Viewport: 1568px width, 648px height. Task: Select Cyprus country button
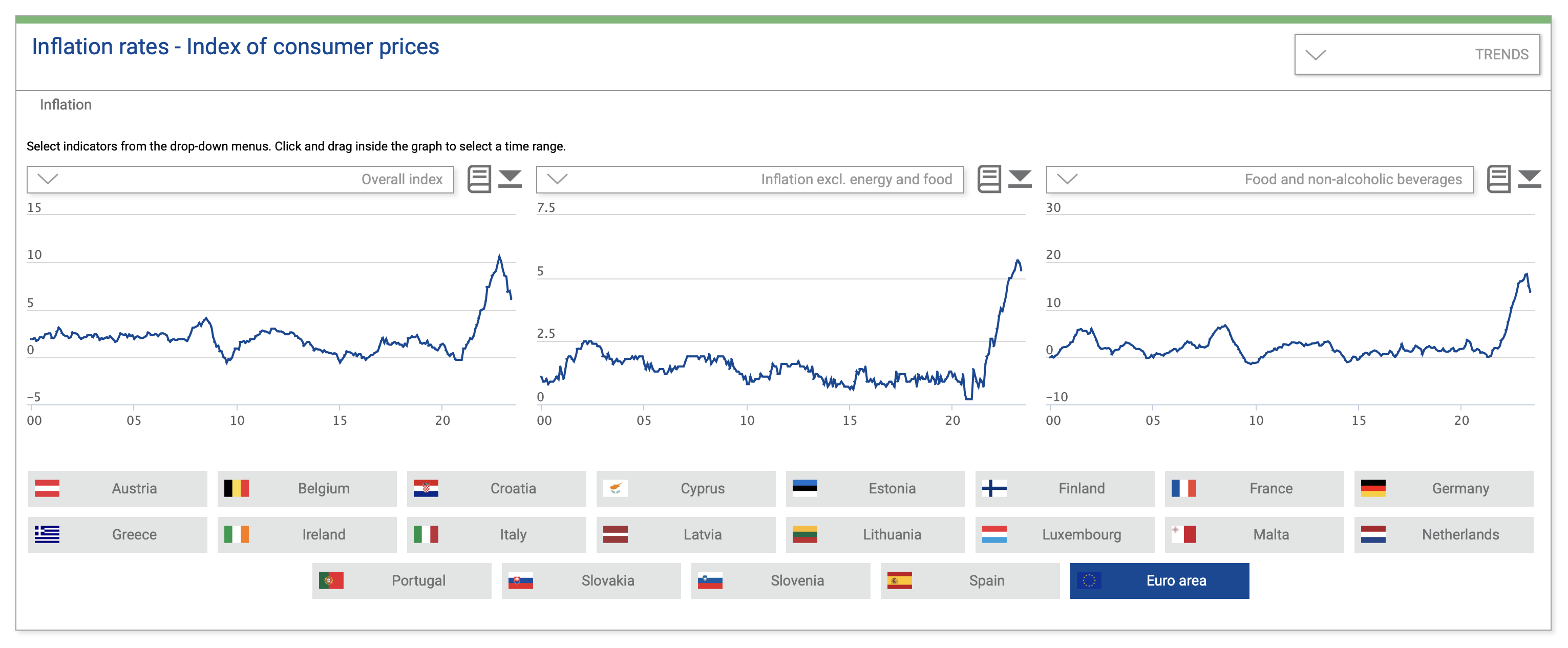(x=686, y=489)
